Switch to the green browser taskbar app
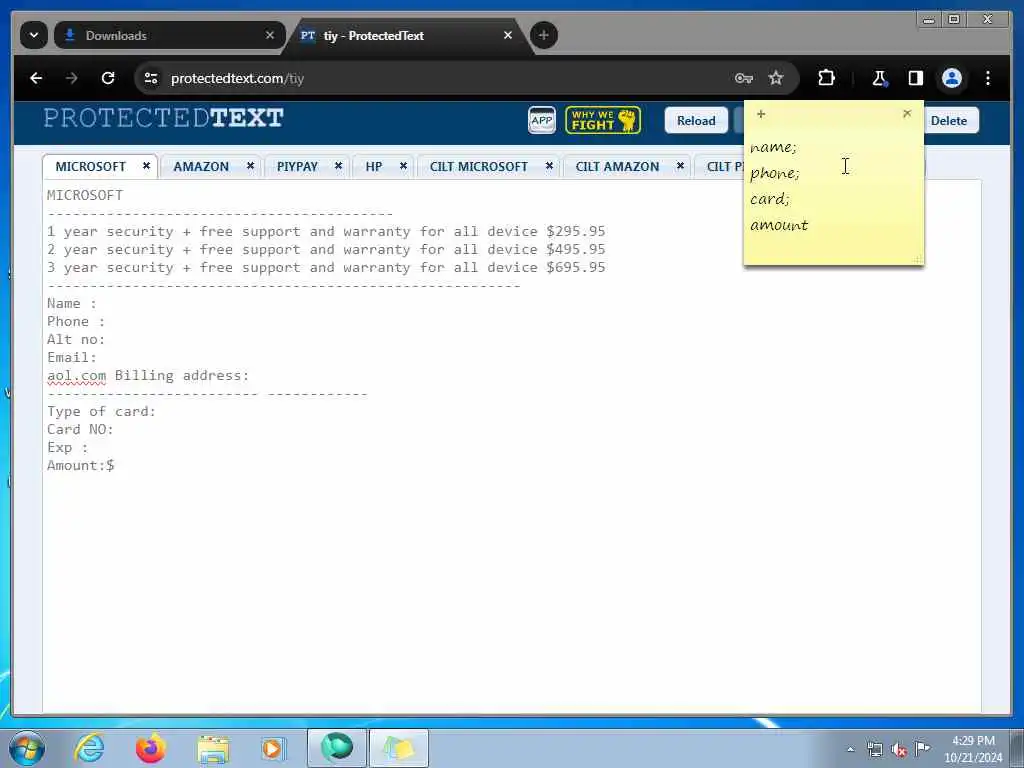 336,748
